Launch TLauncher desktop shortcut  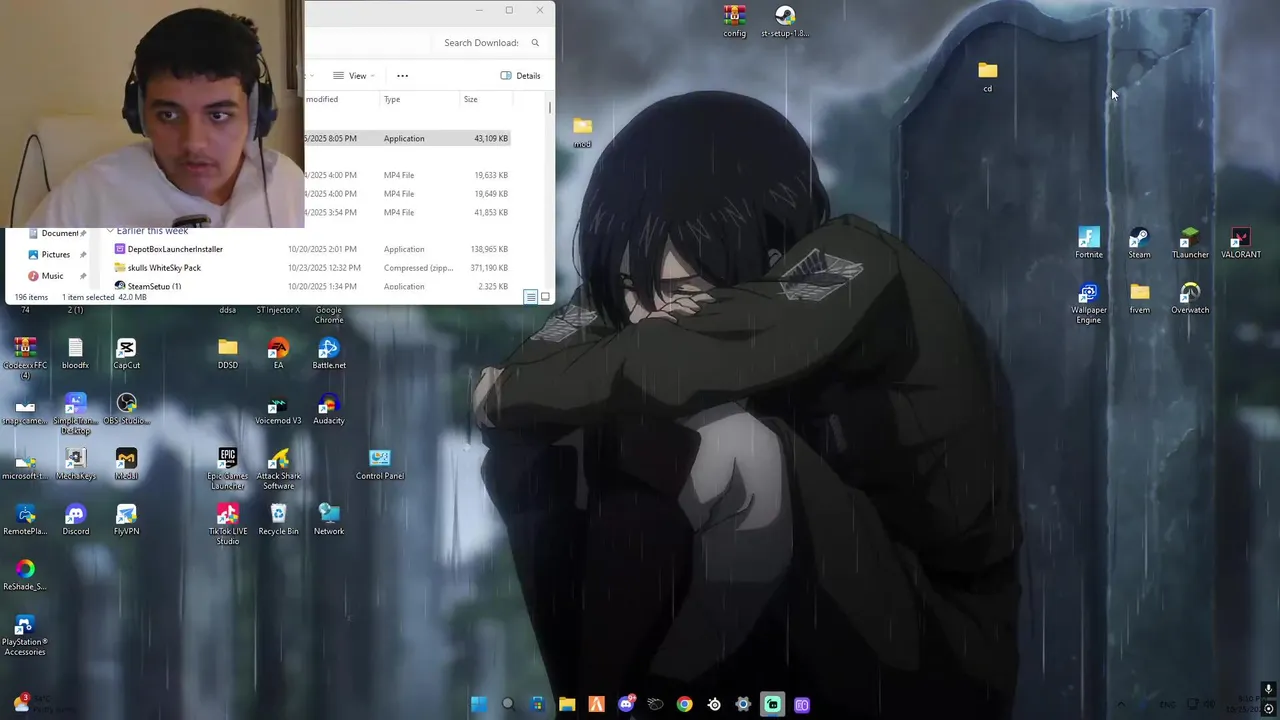1190,243
